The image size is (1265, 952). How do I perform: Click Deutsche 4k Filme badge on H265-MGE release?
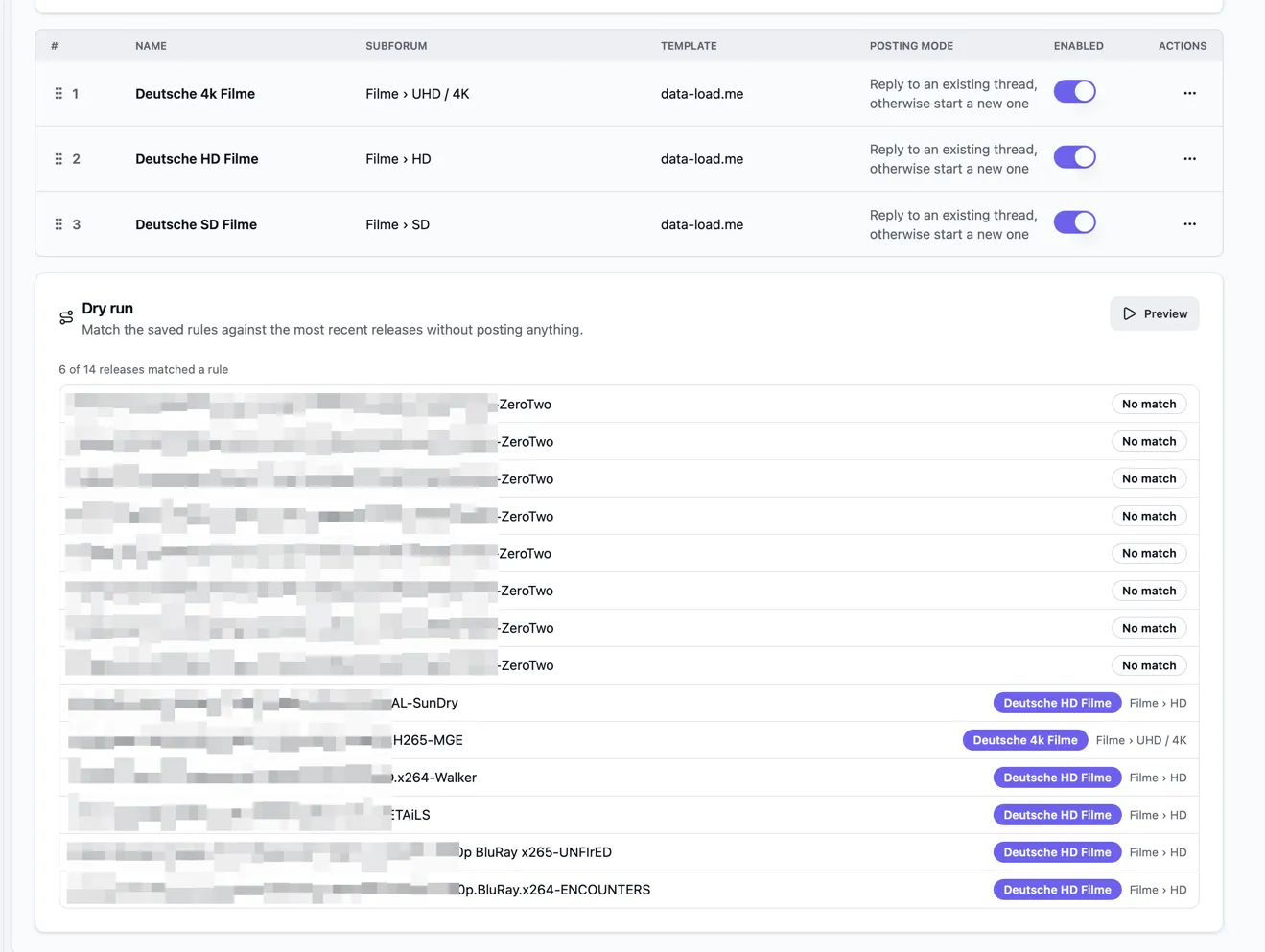1025,740
